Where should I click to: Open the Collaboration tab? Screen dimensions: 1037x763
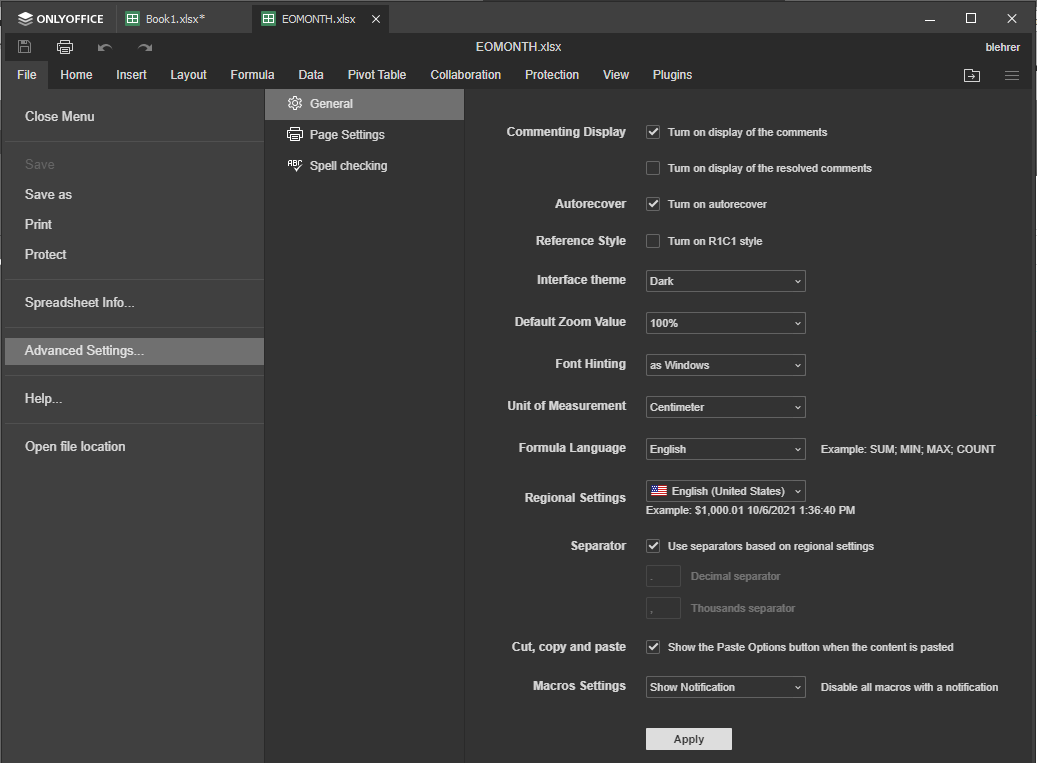tap(466, 75)
